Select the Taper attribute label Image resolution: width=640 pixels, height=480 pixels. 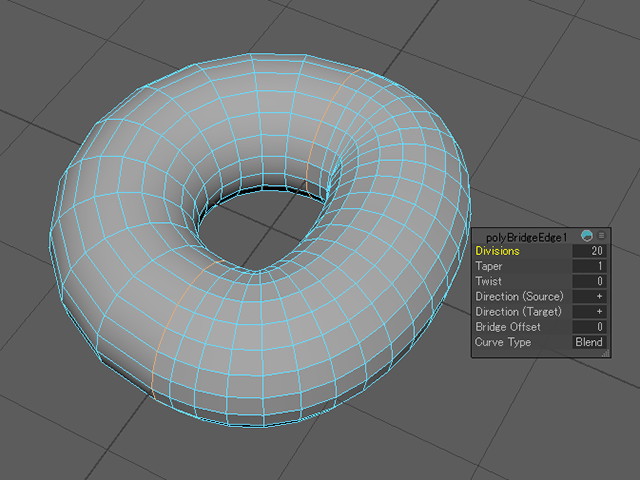click(489, 266)
